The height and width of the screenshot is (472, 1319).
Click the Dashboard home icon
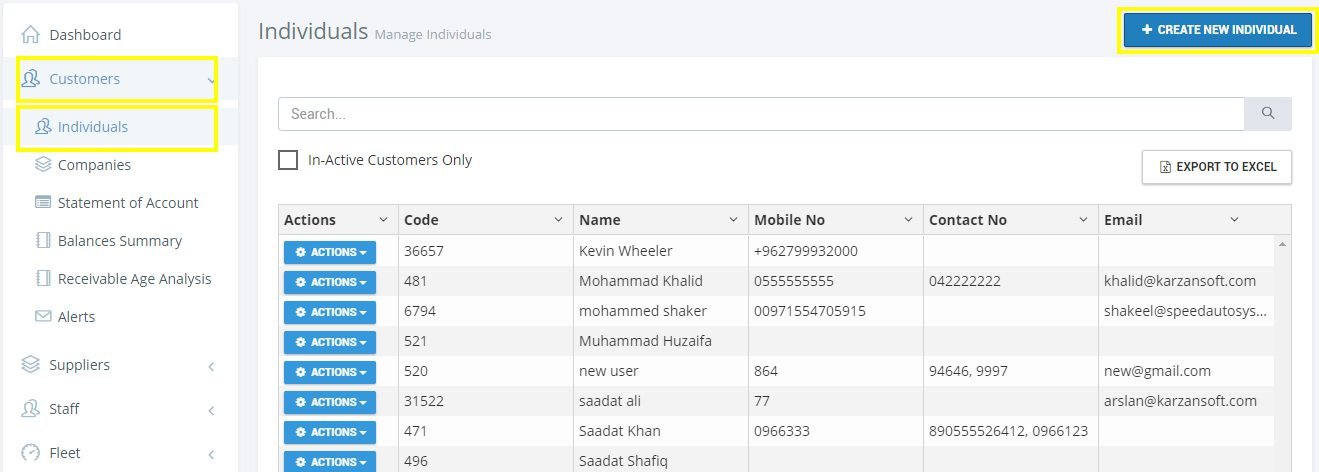[x=30, y=35]
